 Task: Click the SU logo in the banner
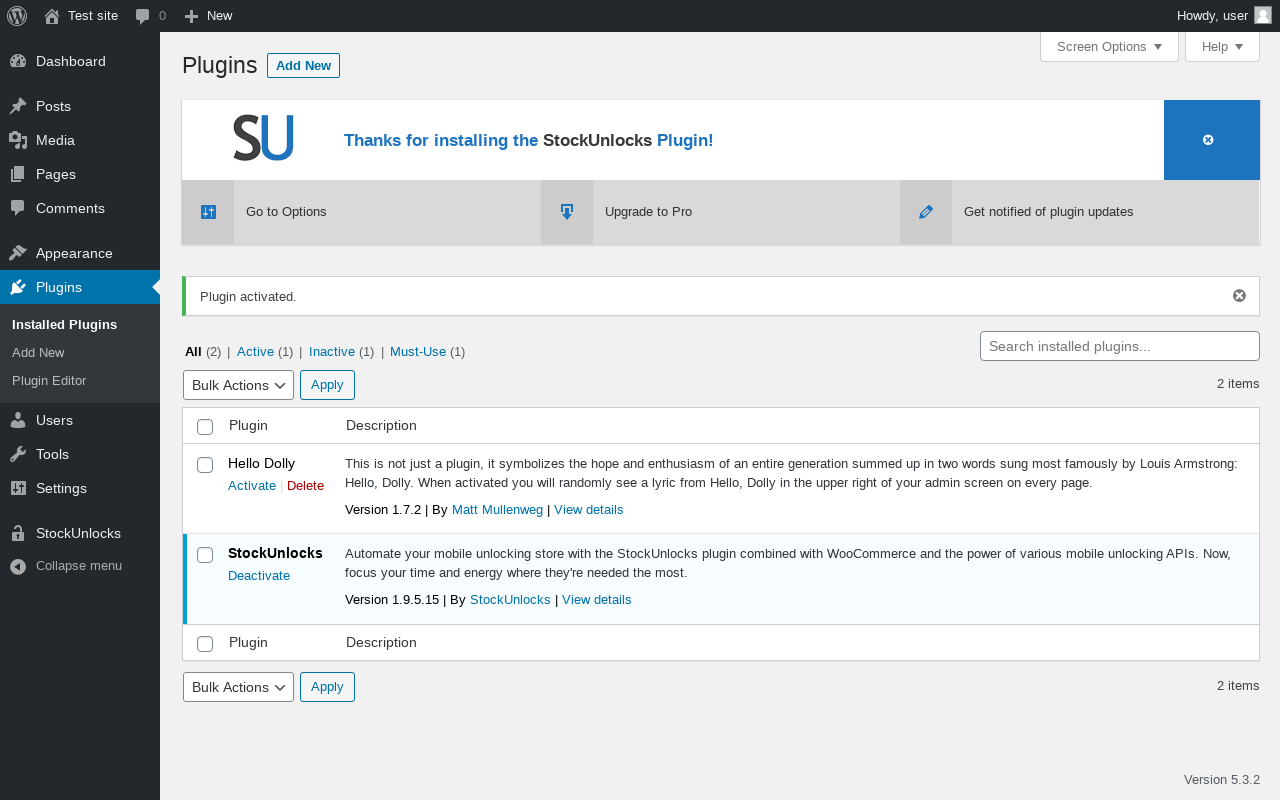pos(263,138)
